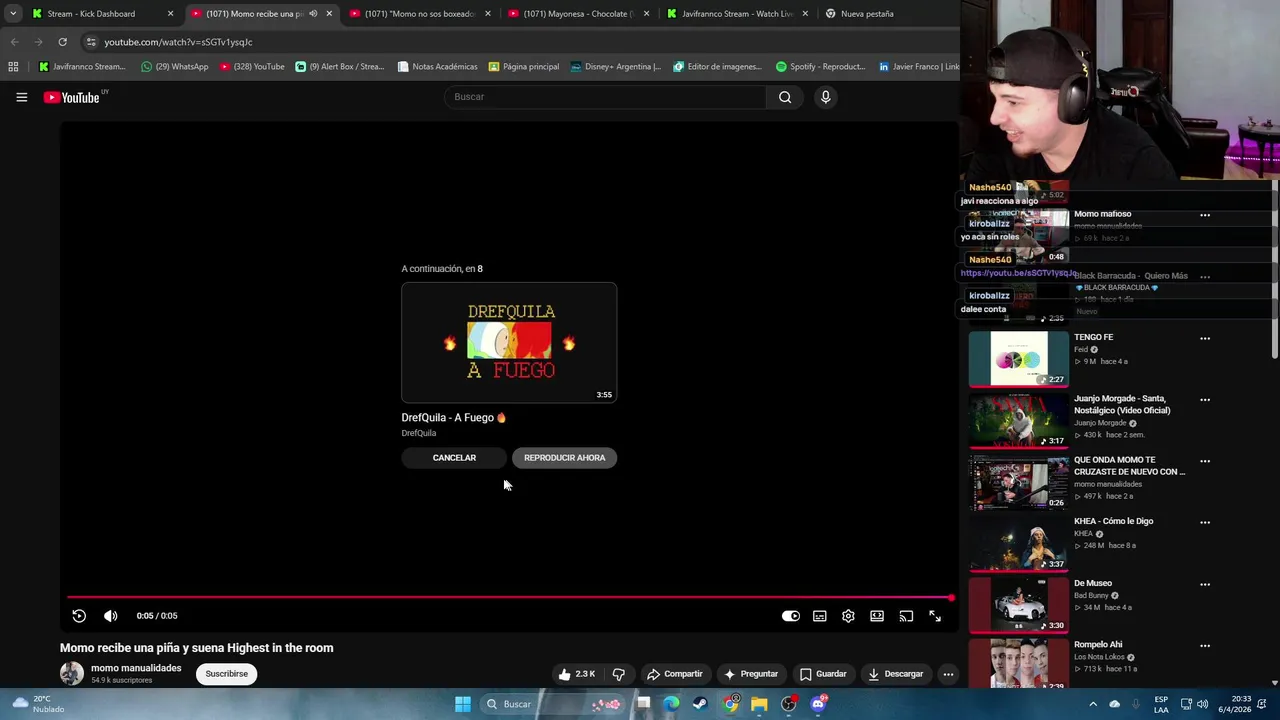The image size is (1280, 720).
Task: Open options for Momo mafioso video
Action: (x=1205, y=215)
